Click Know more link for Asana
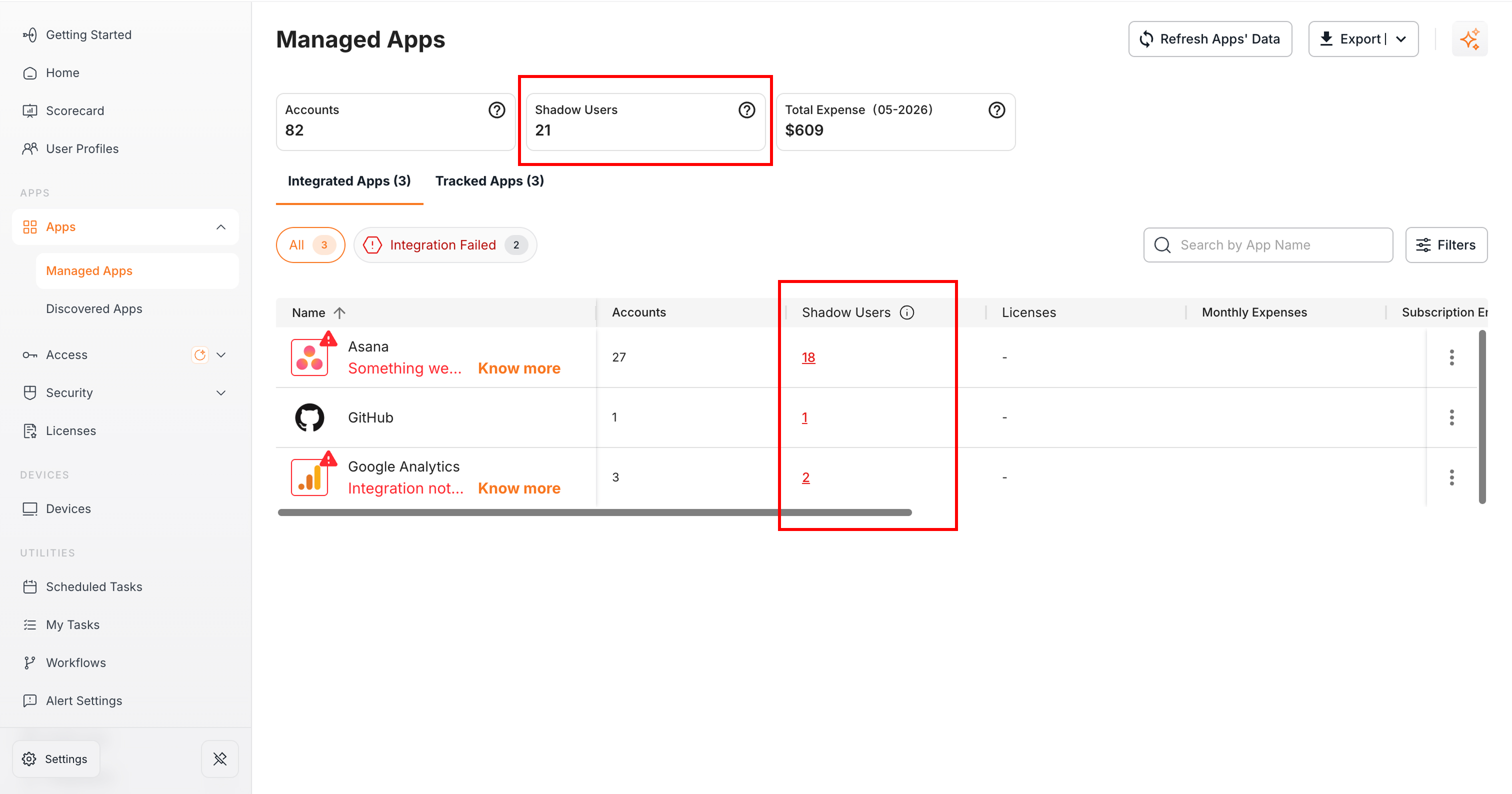 pos(519,368)
